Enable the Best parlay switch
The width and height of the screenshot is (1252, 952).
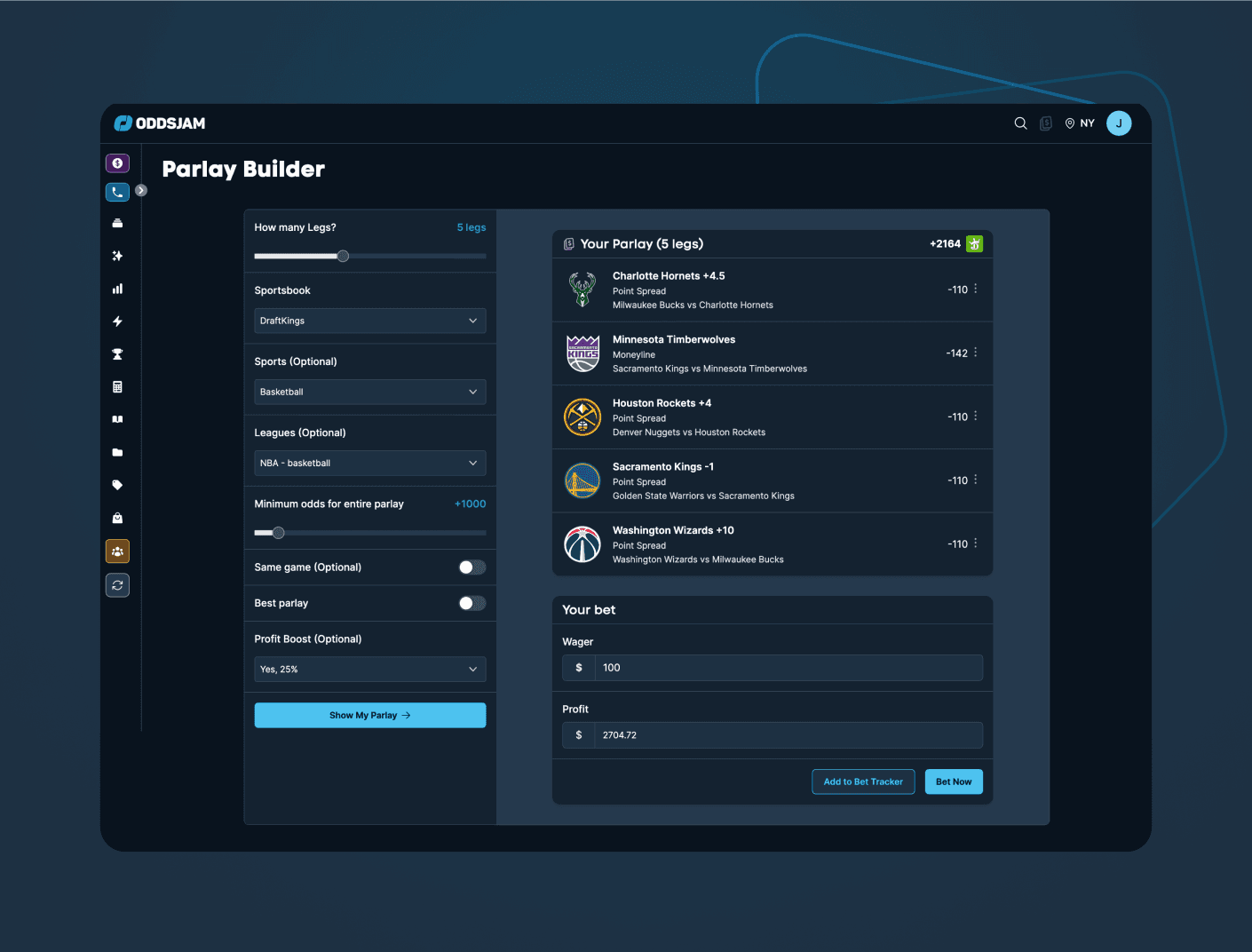tap(471, 603)
